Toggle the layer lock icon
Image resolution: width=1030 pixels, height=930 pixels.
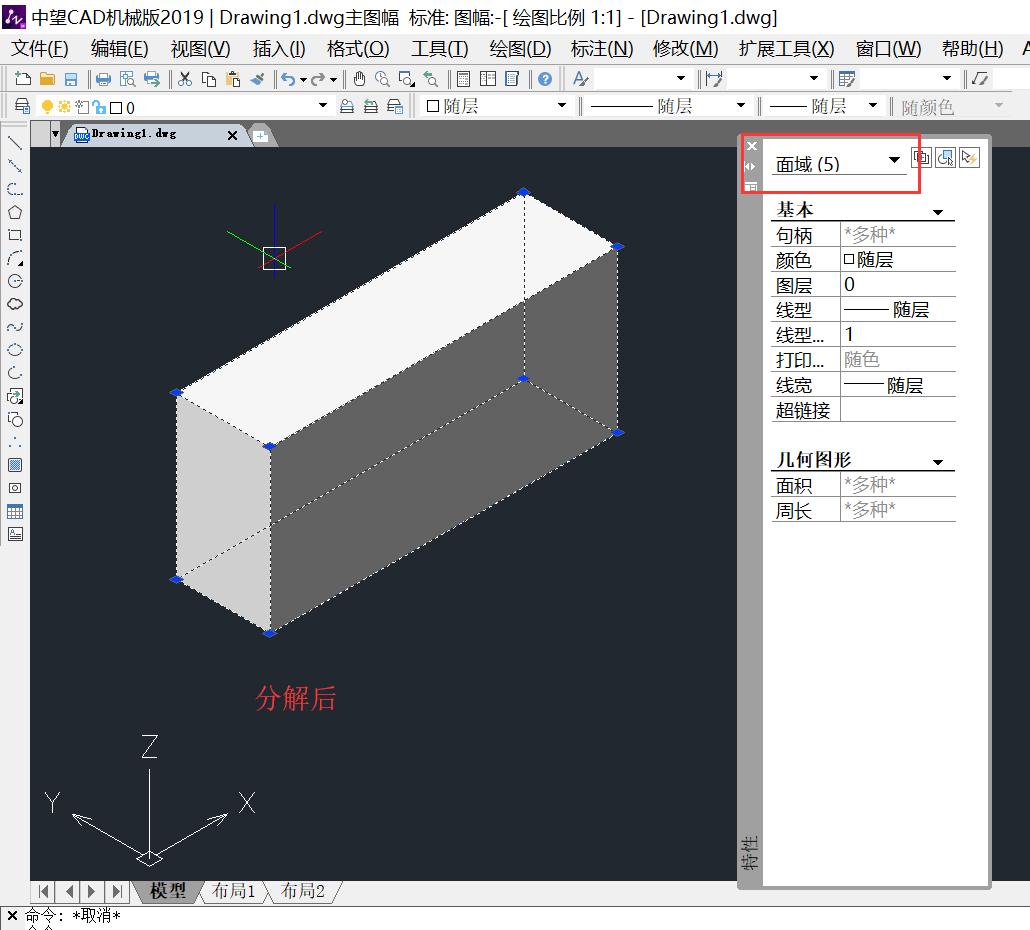[x=99, y=105]
